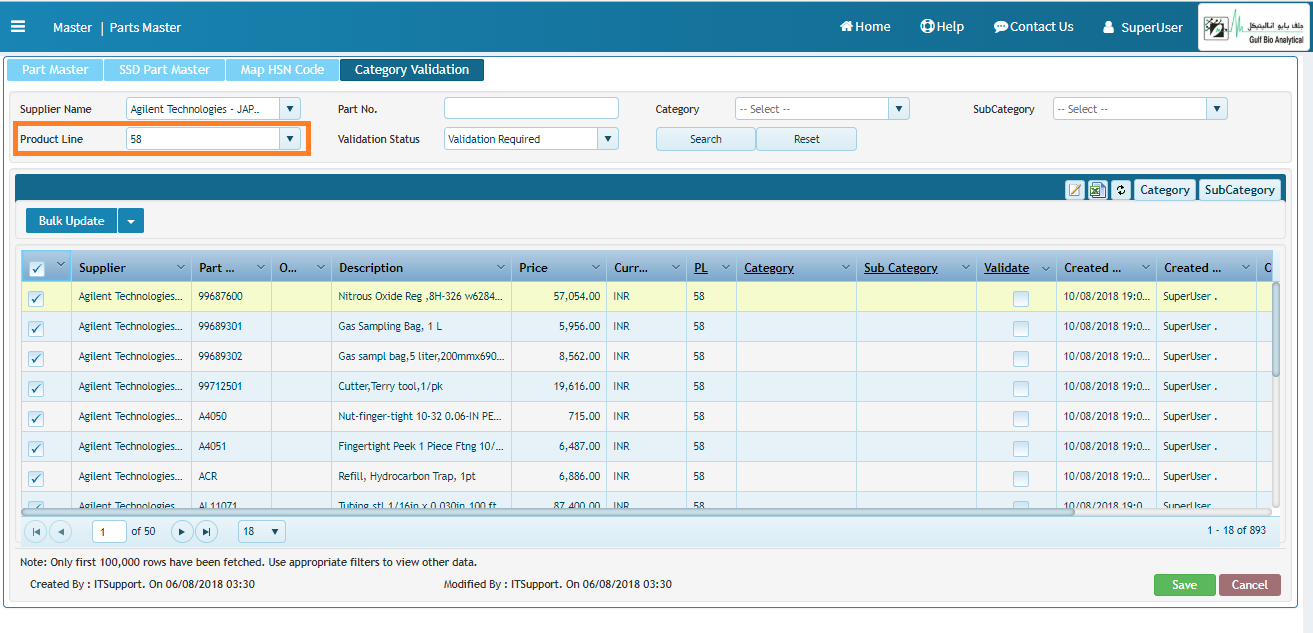
Task: Open Supplier column header filter arrow
Action: [x=181, y=267]
